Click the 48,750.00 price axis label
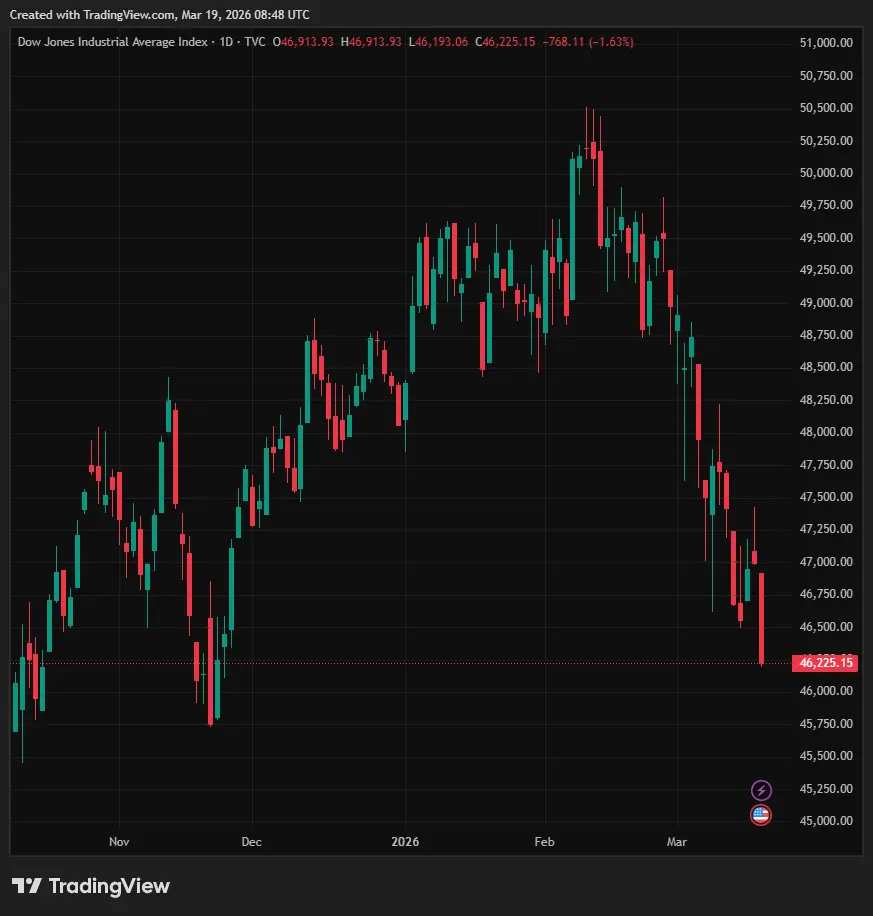The width and height of the screenshot is (873, 916). [826, 335]
